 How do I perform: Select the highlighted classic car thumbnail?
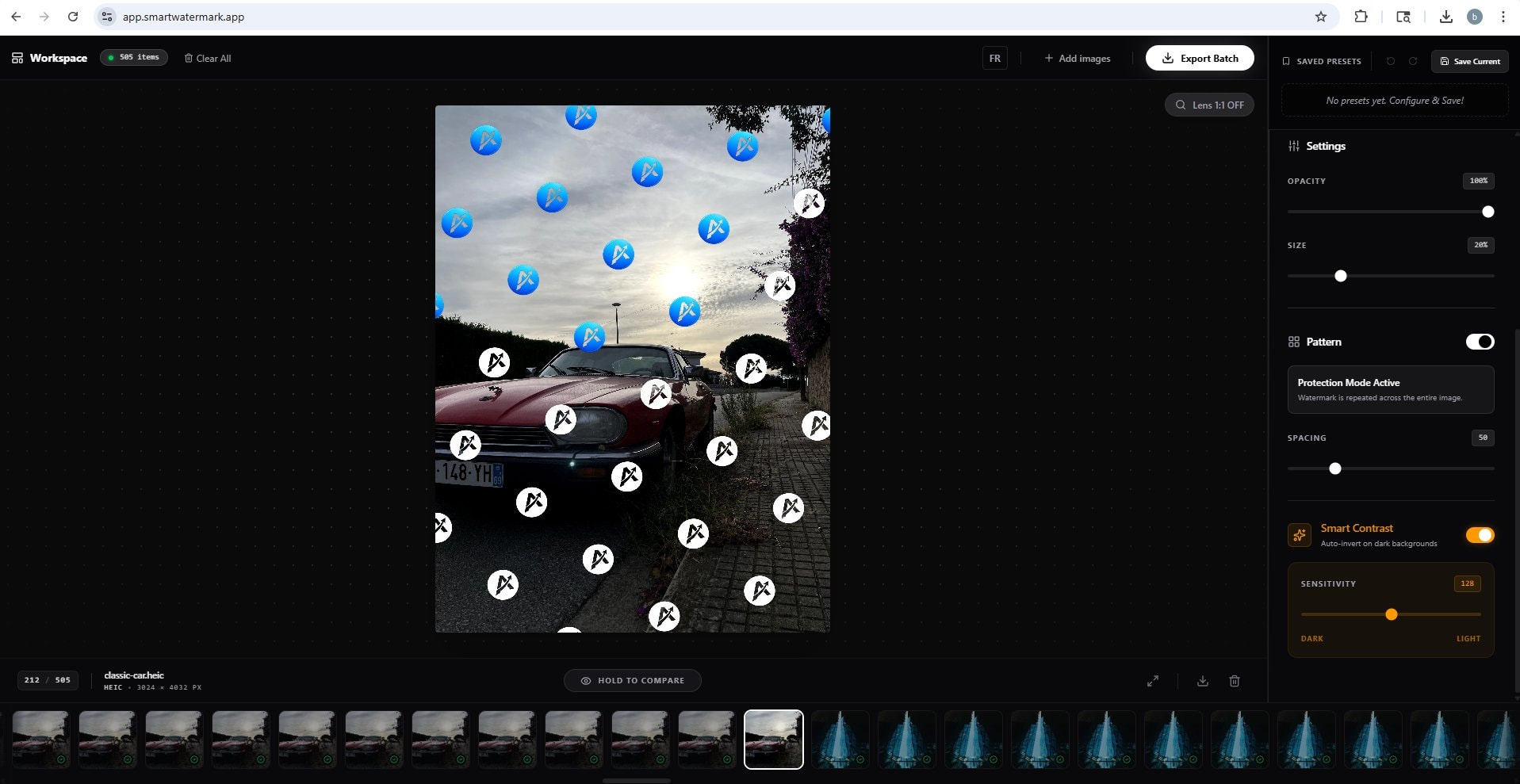pyautogui.click(x=774, y=740)
